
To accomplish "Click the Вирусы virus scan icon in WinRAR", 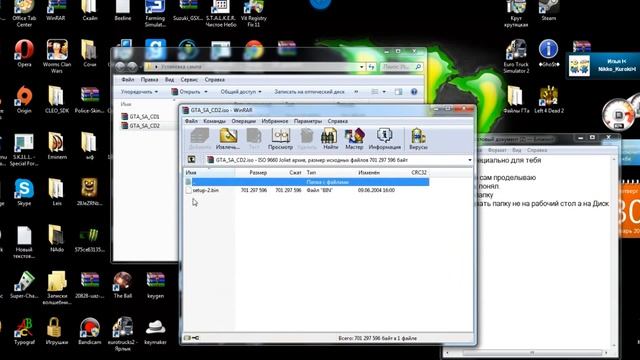I will pos(418,139).
